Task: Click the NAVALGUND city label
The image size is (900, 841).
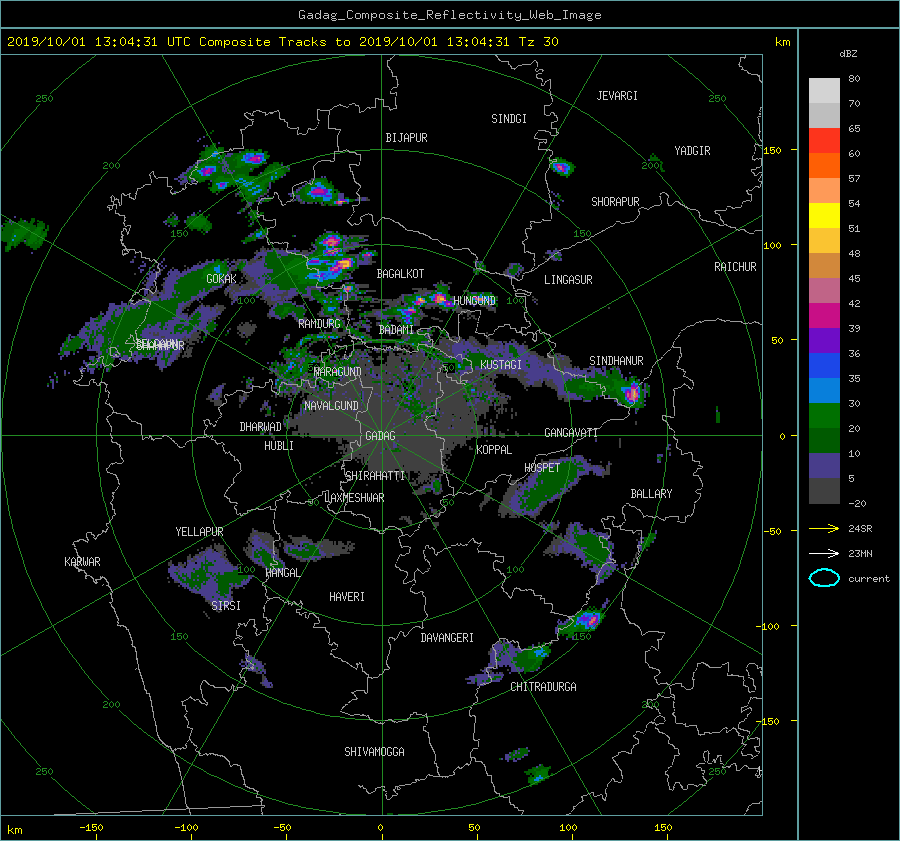Action: click(331, 406)
